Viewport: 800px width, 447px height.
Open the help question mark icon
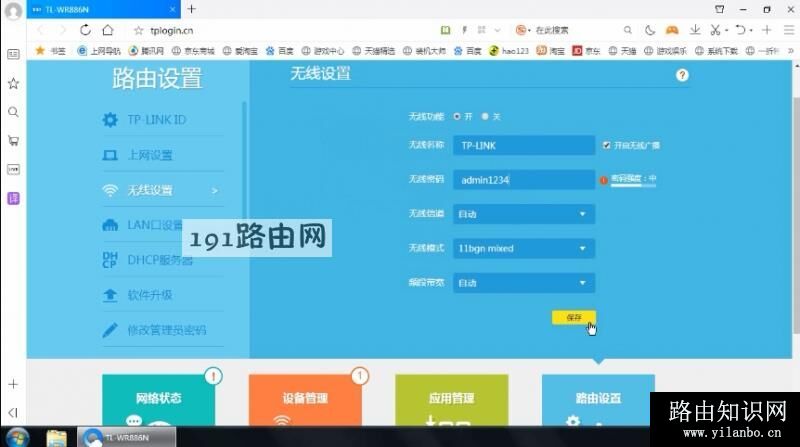click(x=682, y=76)
